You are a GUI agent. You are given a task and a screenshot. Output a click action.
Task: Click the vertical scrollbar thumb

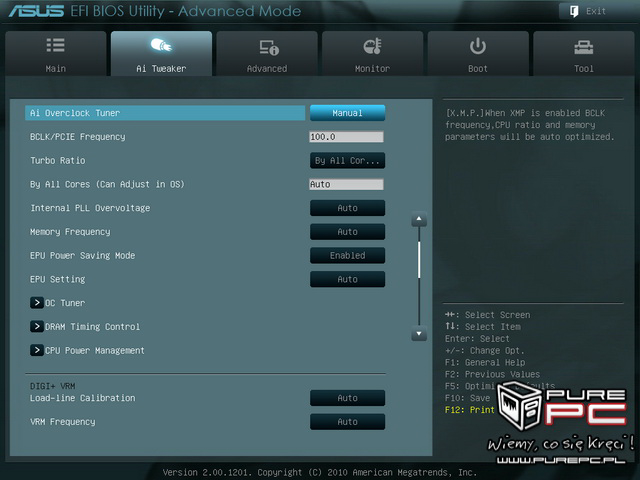(x=419, y=260)
